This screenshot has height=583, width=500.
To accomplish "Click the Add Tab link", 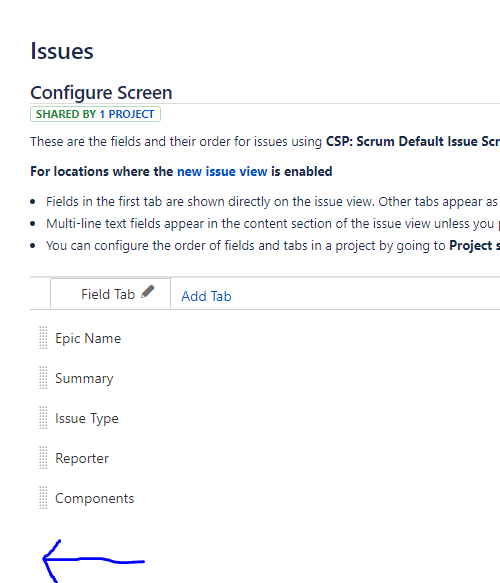I will point(206,296).
